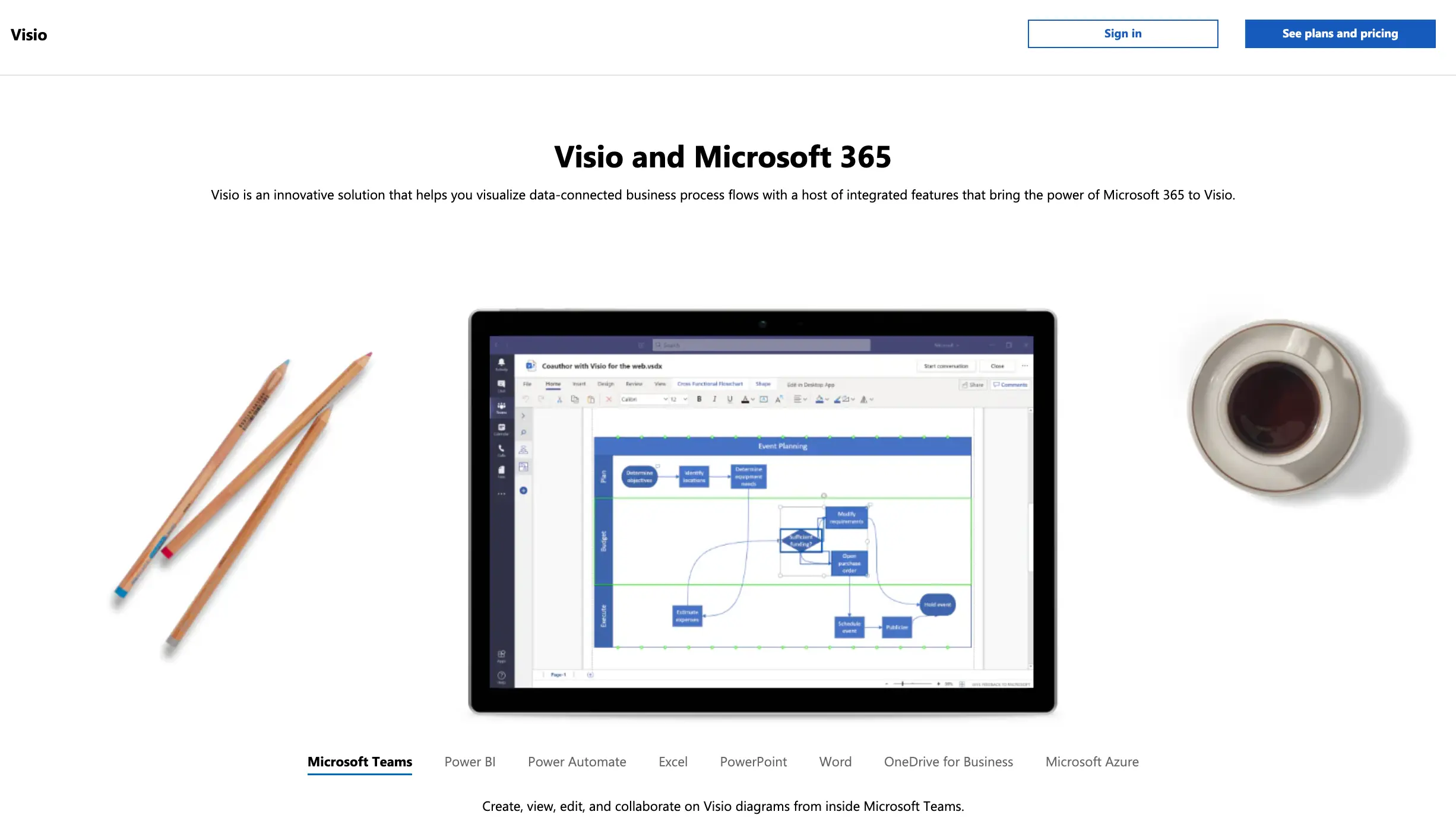The width and height of the screenshot is (1456, 837).
Task: Open the font size 12 dropdown
Action: [x=679, y=400]
